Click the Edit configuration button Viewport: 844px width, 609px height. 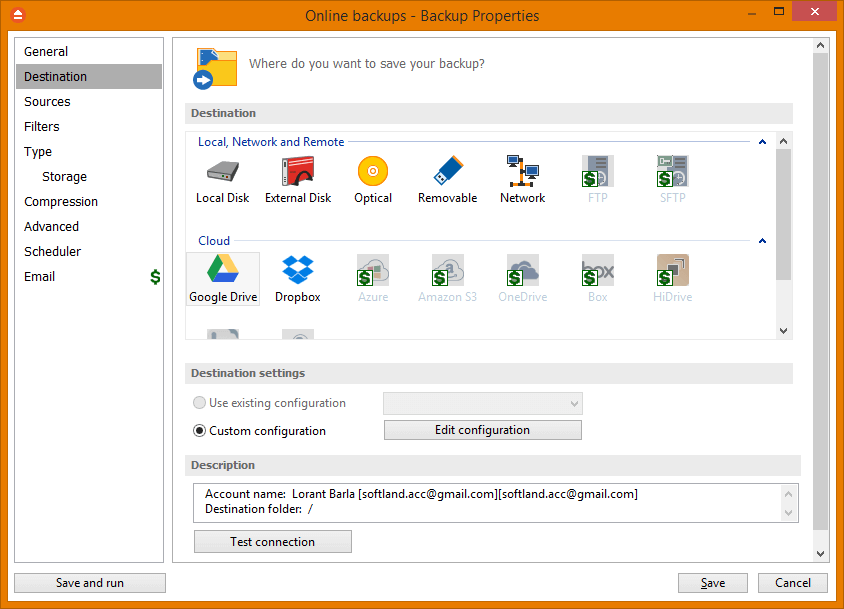click(482, 430)
